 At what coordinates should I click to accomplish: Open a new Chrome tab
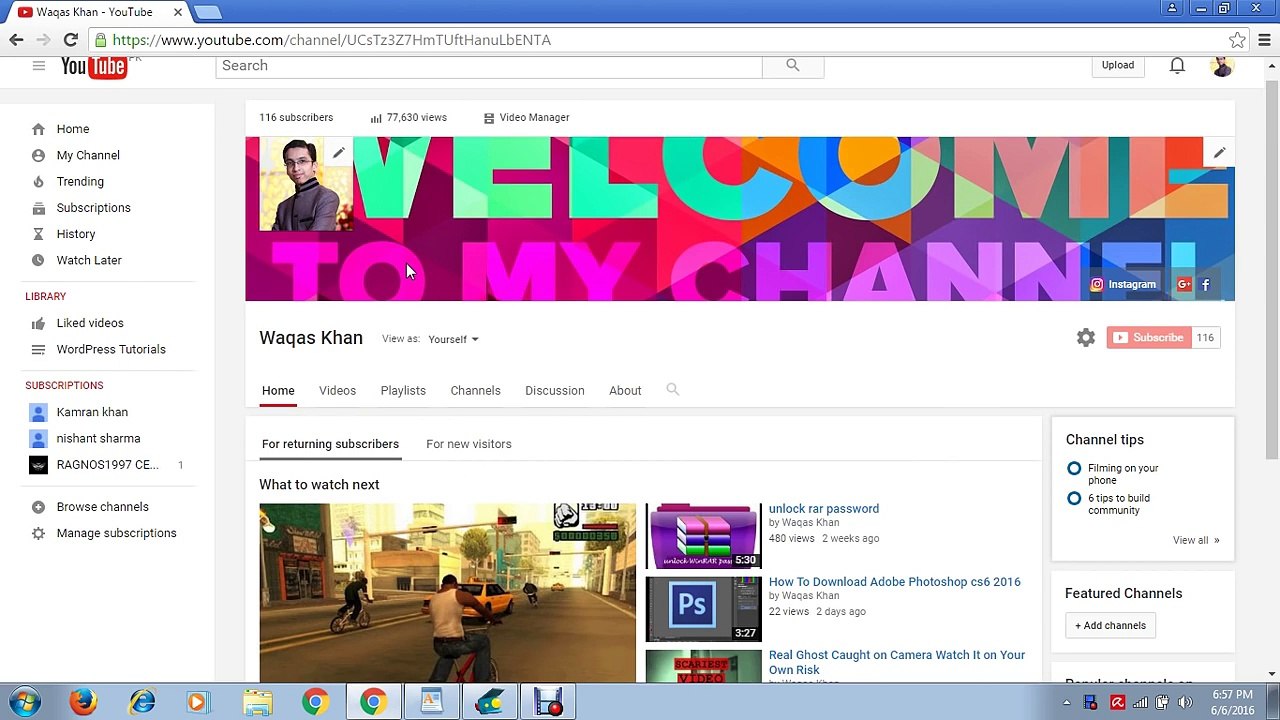[x=207, y=12]
